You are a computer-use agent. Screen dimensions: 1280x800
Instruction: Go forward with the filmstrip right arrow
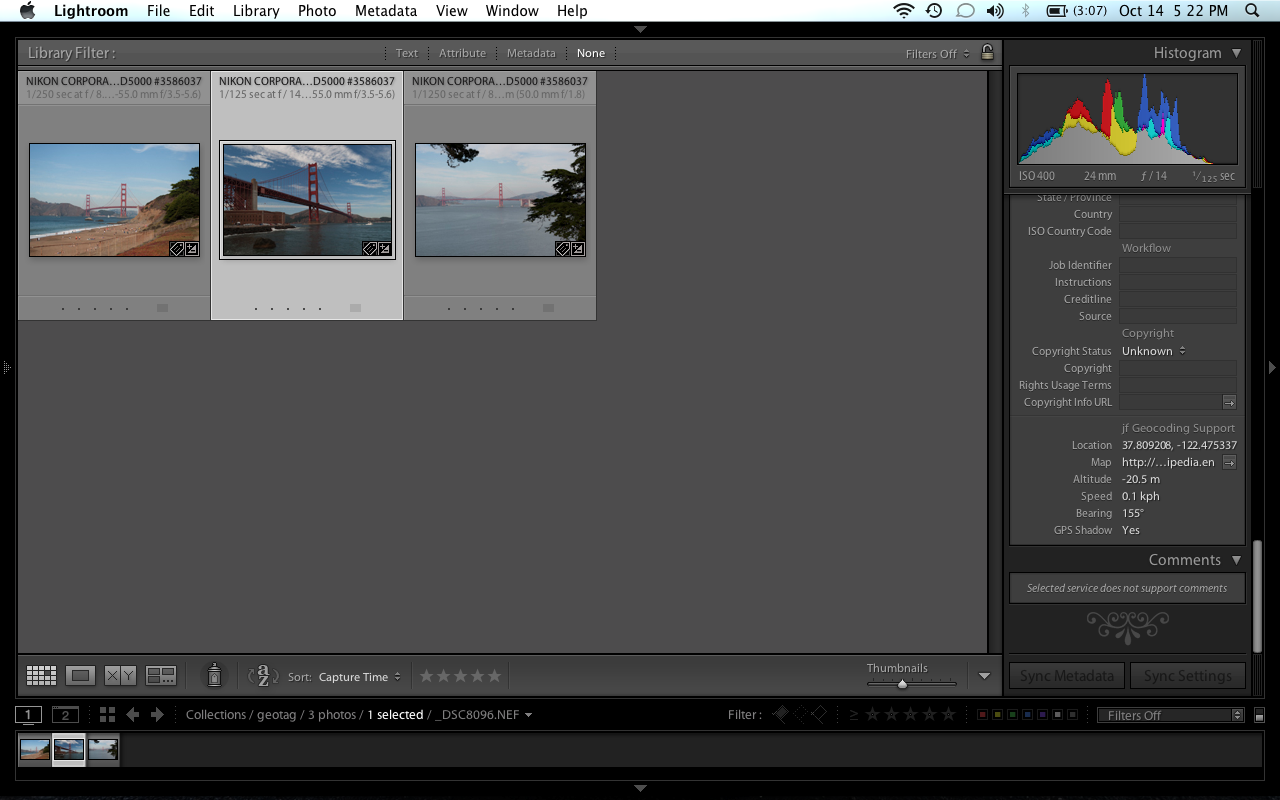[x=157, y=715]
